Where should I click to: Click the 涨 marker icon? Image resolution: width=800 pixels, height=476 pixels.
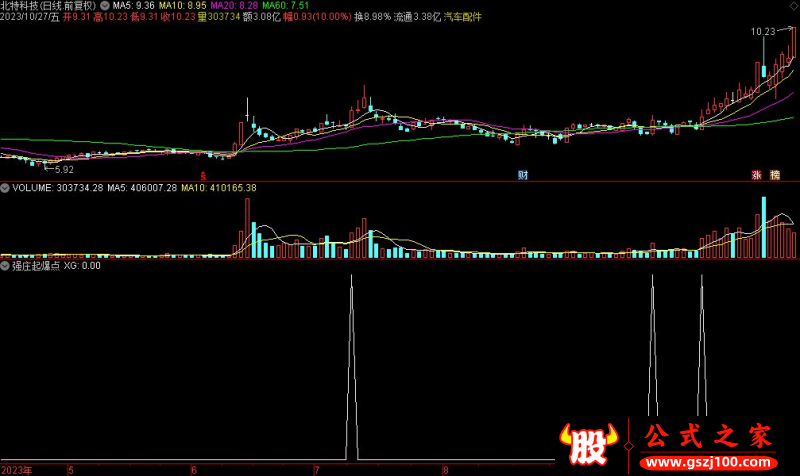tap(756, 175)
